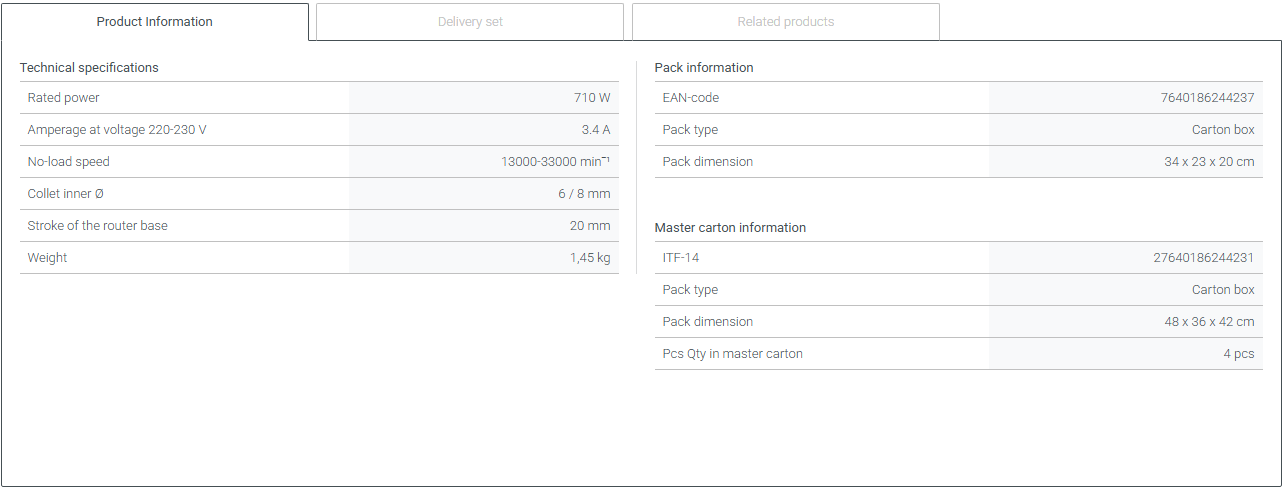Open the Related products tab
The width and height of the screenshot is (1286, 492).
click(x=785, y=22)
